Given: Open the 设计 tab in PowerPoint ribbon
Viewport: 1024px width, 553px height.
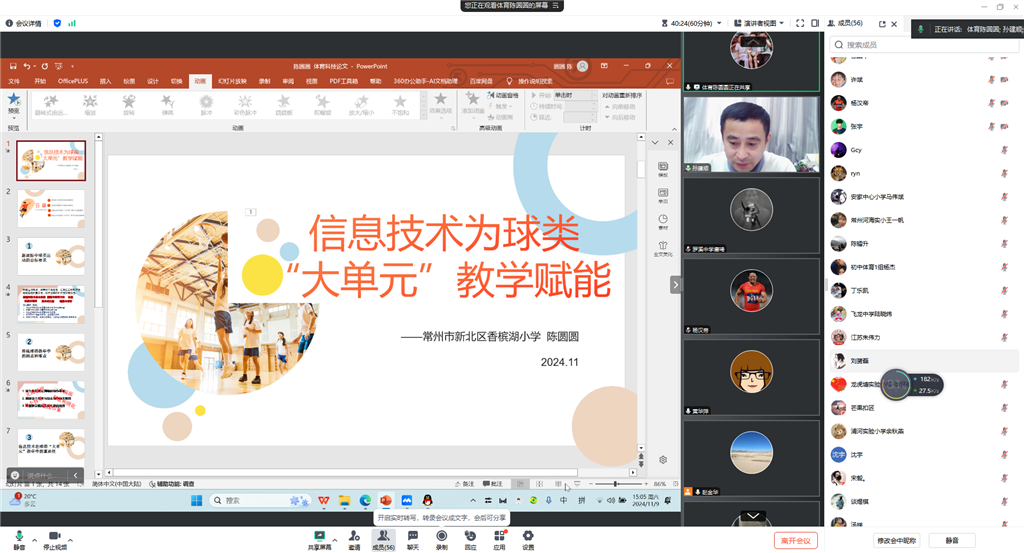Looking at the screenshot, I should click(x=153, y=81).
